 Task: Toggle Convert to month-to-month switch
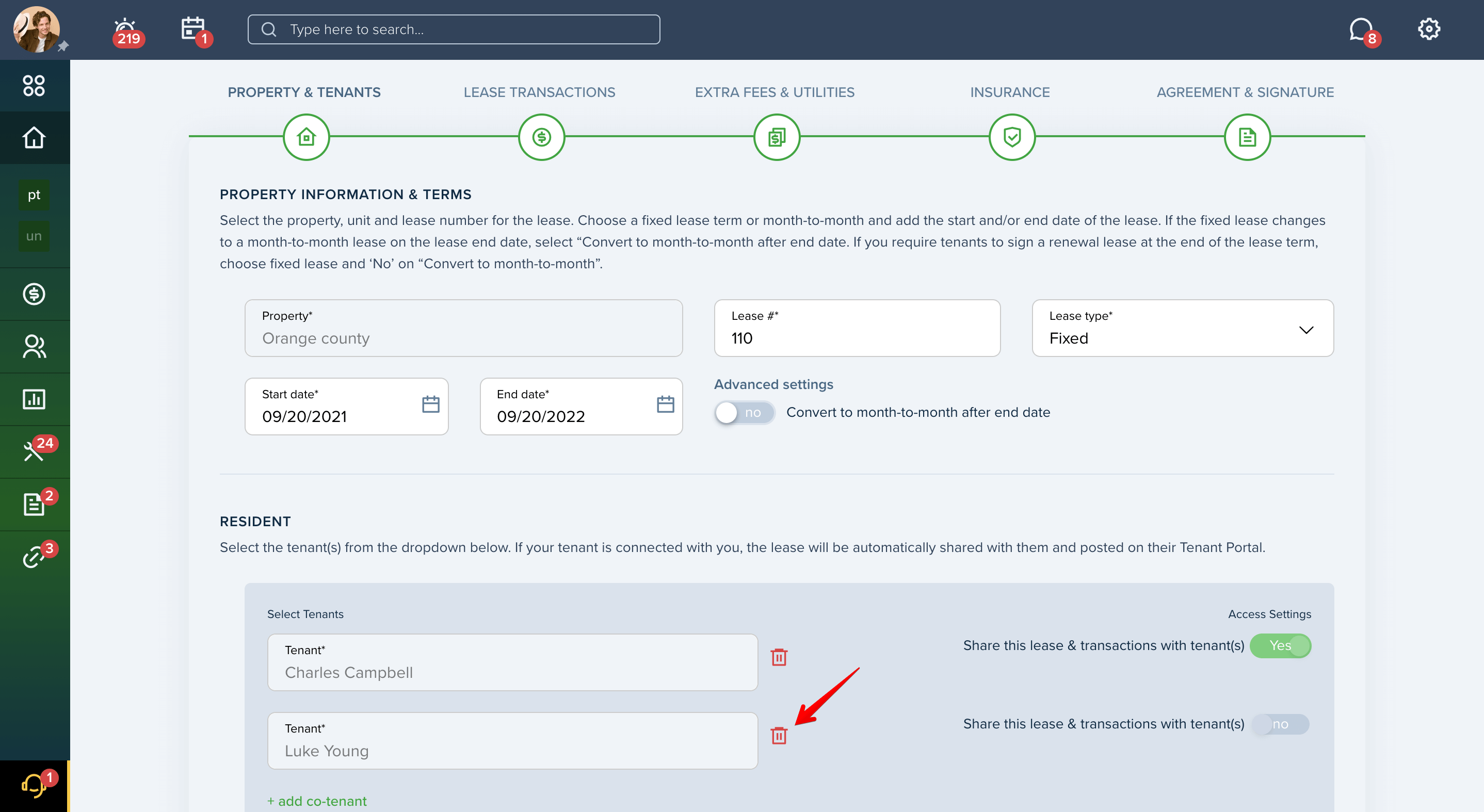tap(744, 412)
